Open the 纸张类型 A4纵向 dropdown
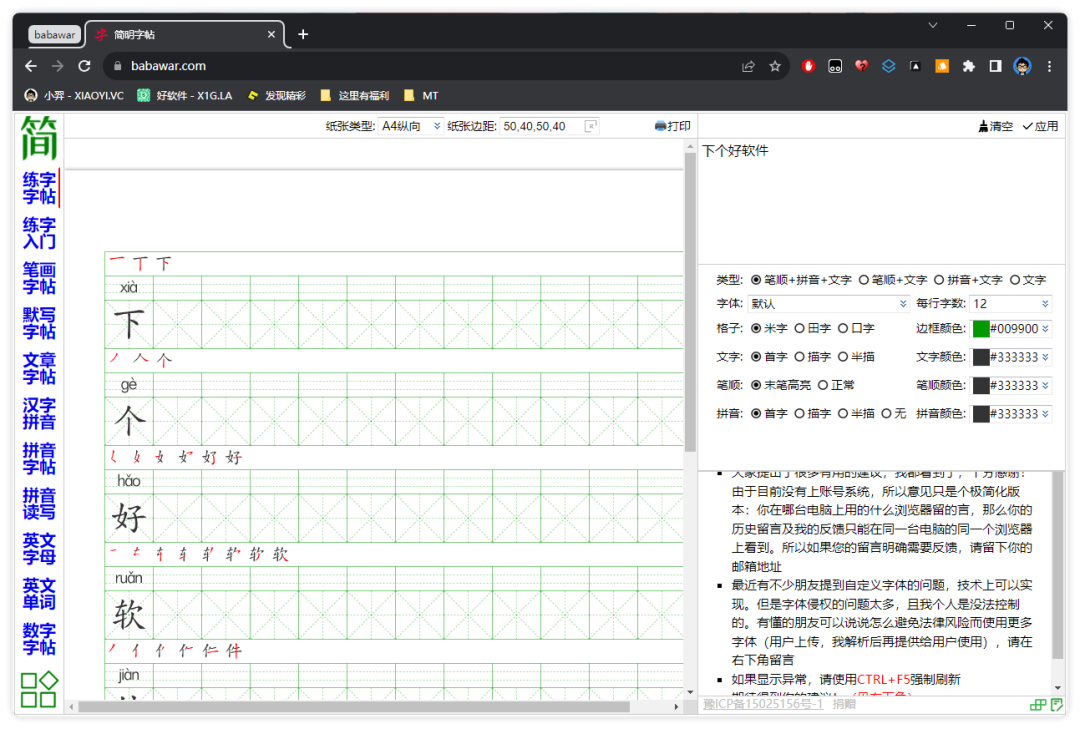The width and height of the screenshot is (1080, 729). [411, 126]
